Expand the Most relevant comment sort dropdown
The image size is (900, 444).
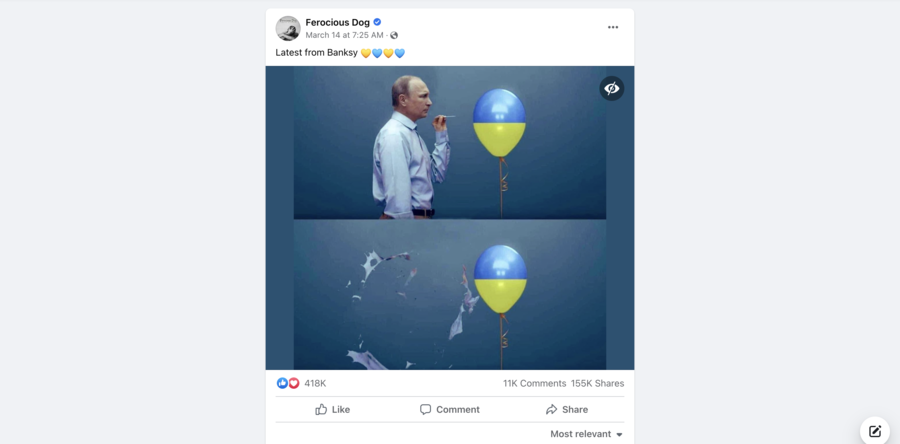(587, 434)
